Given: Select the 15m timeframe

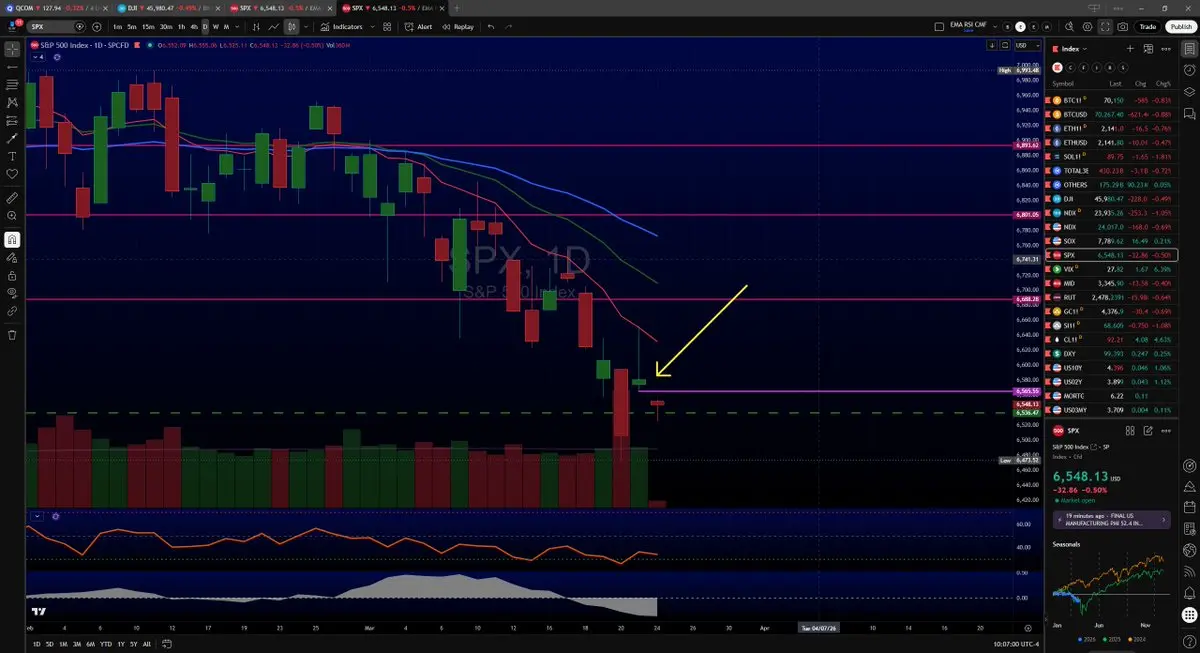Looking at the screenshot, I should 147,27.
